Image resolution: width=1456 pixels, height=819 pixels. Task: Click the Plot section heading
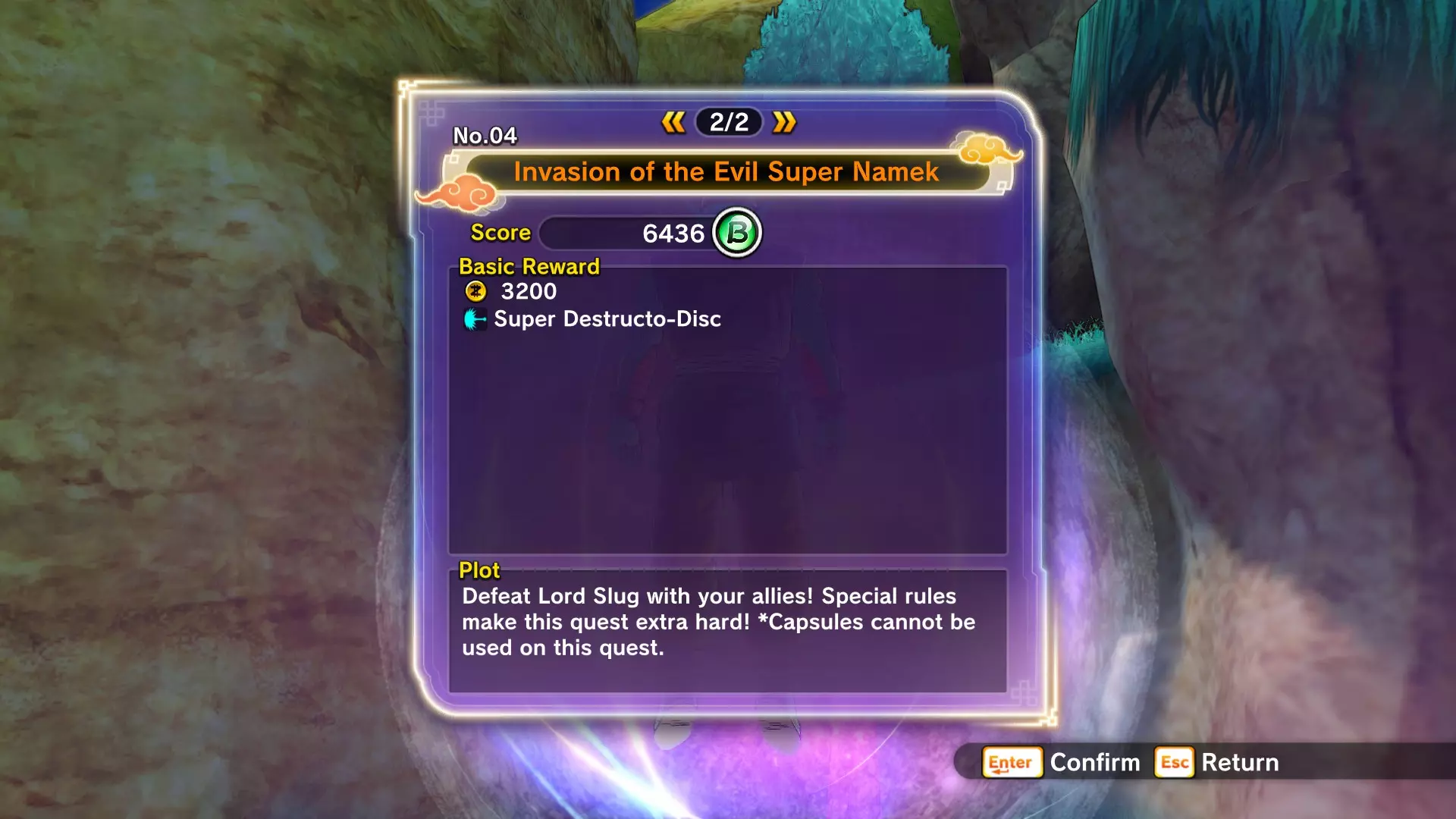pyautogui.click(x=479, y=570)
